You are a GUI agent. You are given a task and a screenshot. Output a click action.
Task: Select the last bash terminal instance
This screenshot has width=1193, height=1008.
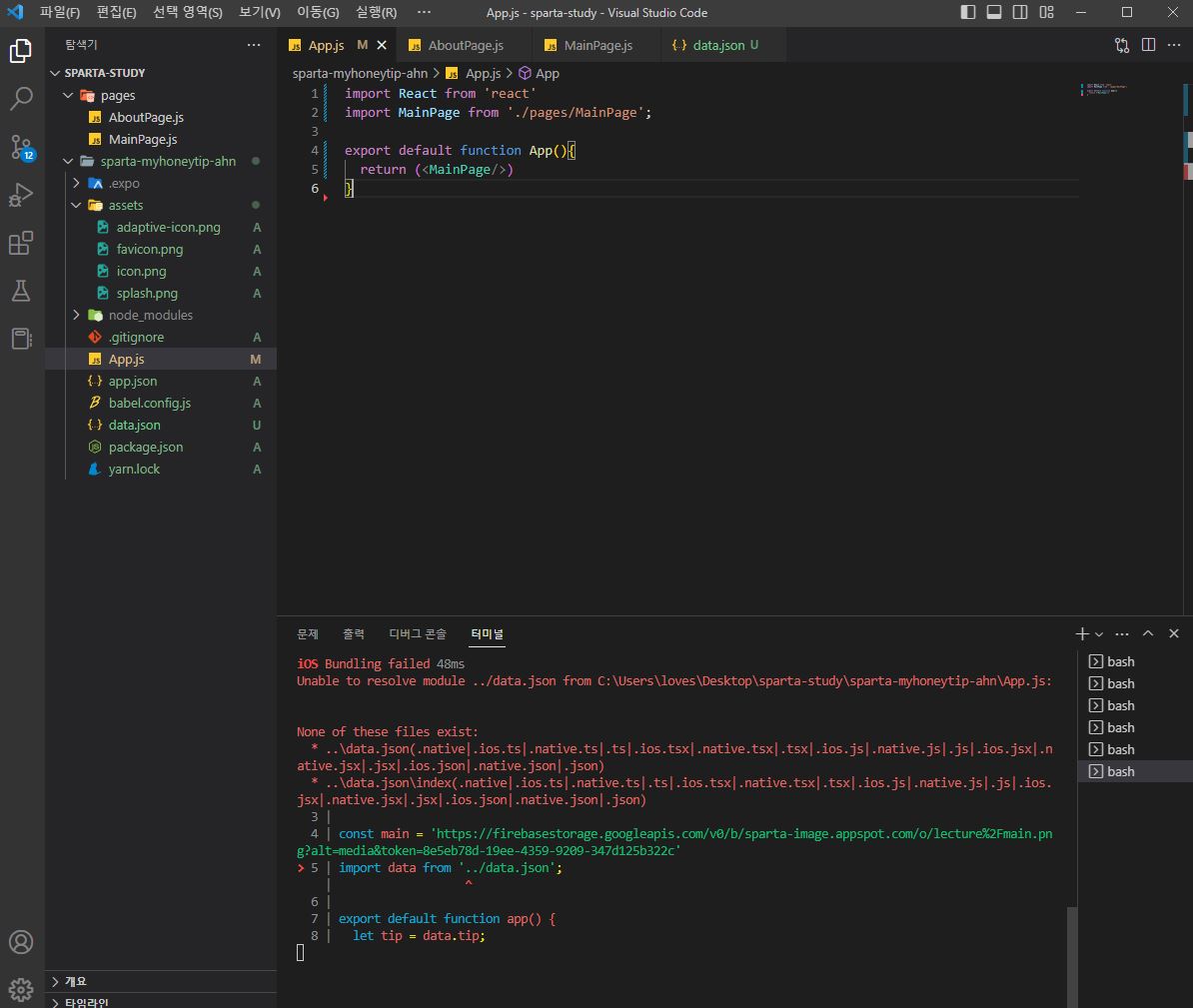pyautogui.click(x=1135, y=771)
